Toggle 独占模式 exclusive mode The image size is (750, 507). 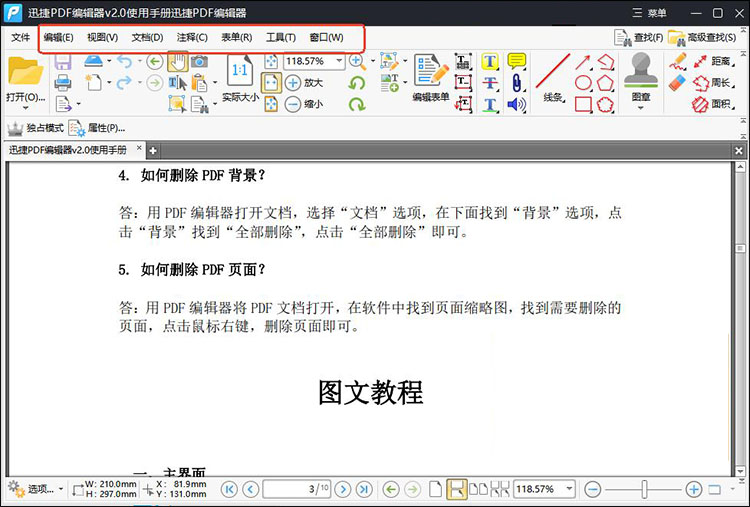click(35, 128)
